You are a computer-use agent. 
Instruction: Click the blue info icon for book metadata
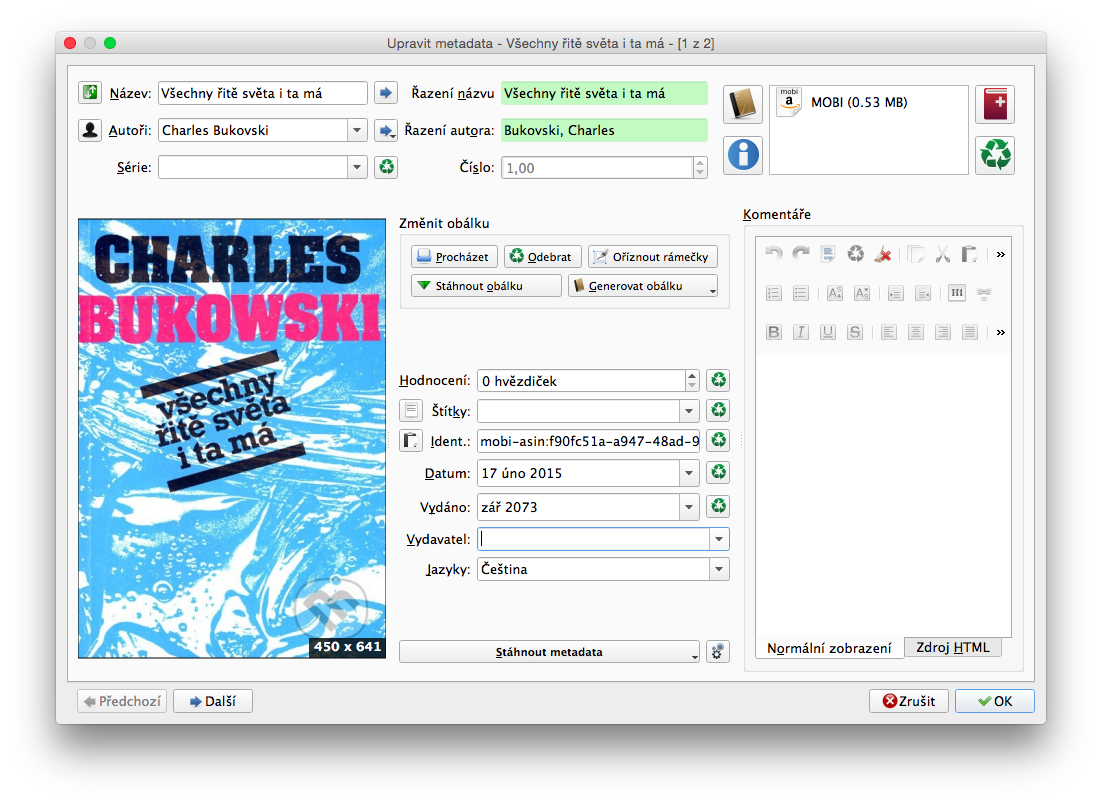tap(743, 155)
